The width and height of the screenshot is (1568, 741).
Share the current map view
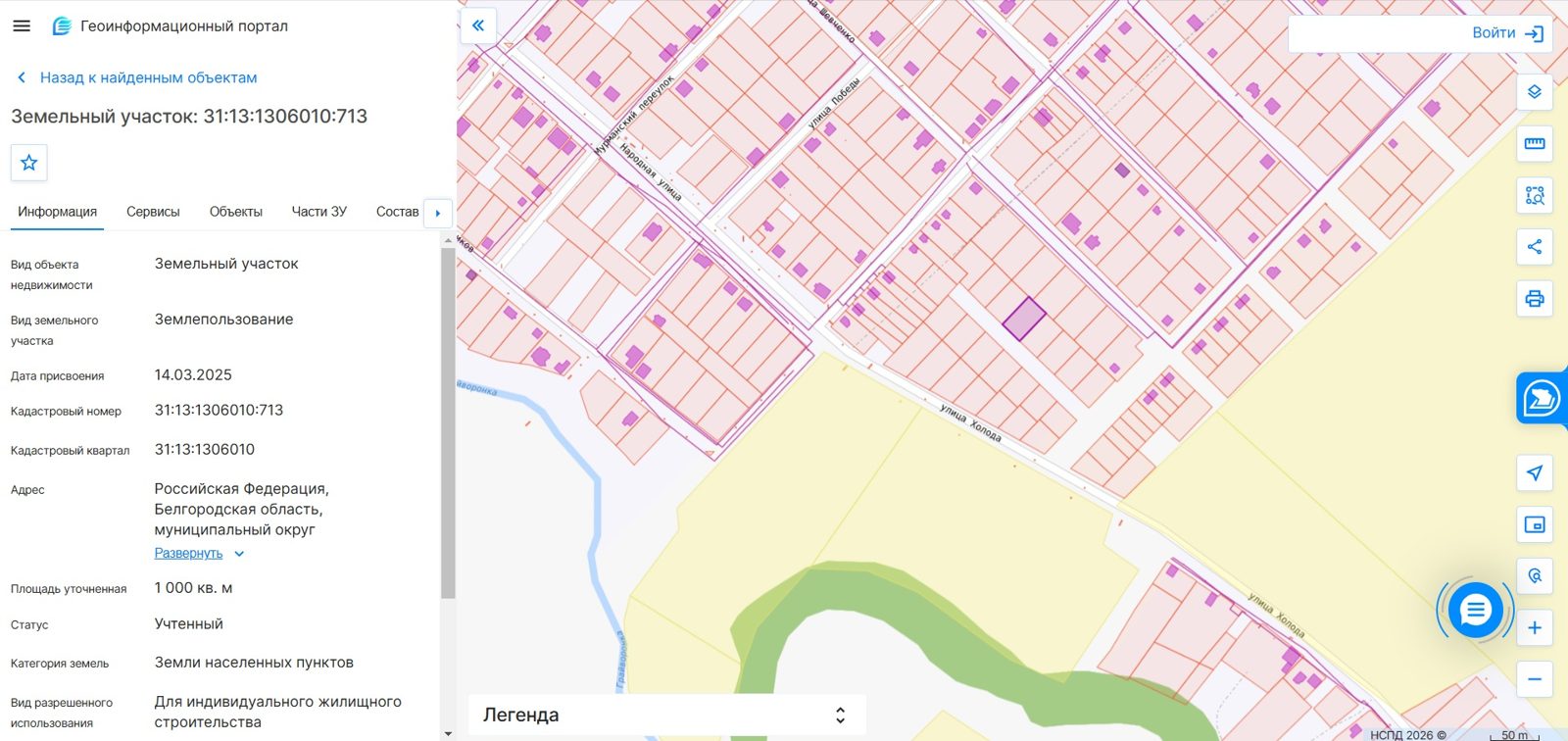click(1535, 247)
